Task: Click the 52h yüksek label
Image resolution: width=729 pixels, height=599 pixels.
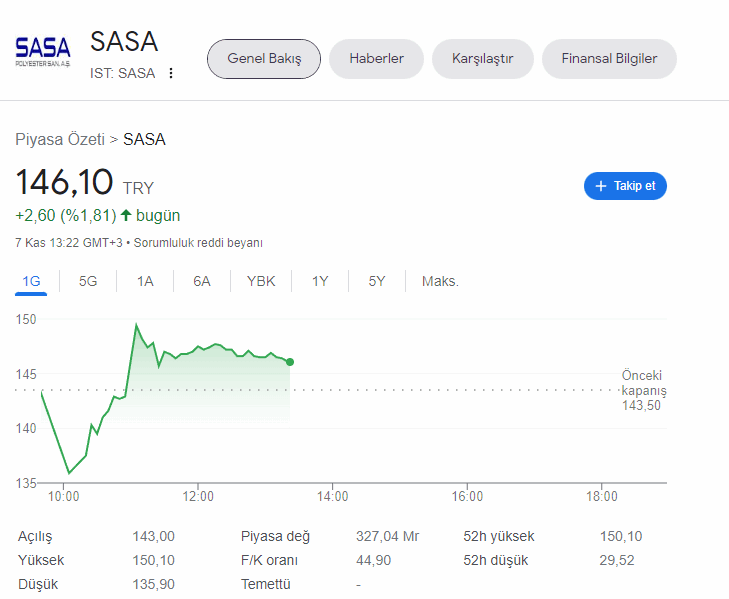Action: [x=498, y=536]
